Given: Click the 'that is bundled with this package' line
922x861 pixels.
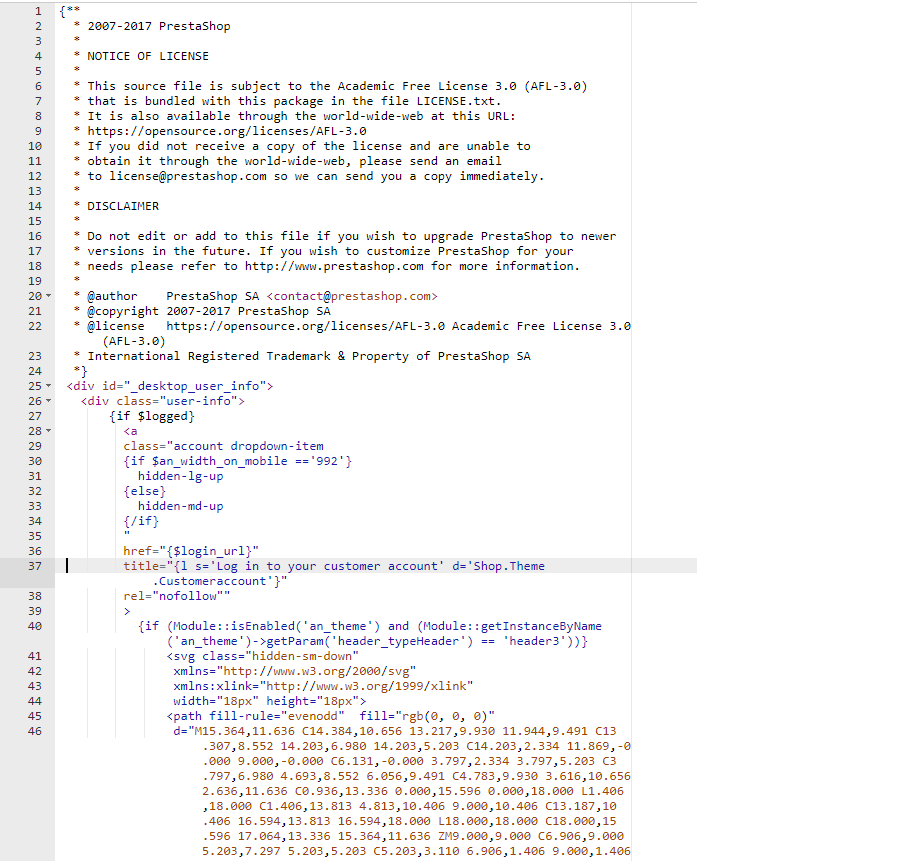Looking at the screenshot, I should coord(295,101).
